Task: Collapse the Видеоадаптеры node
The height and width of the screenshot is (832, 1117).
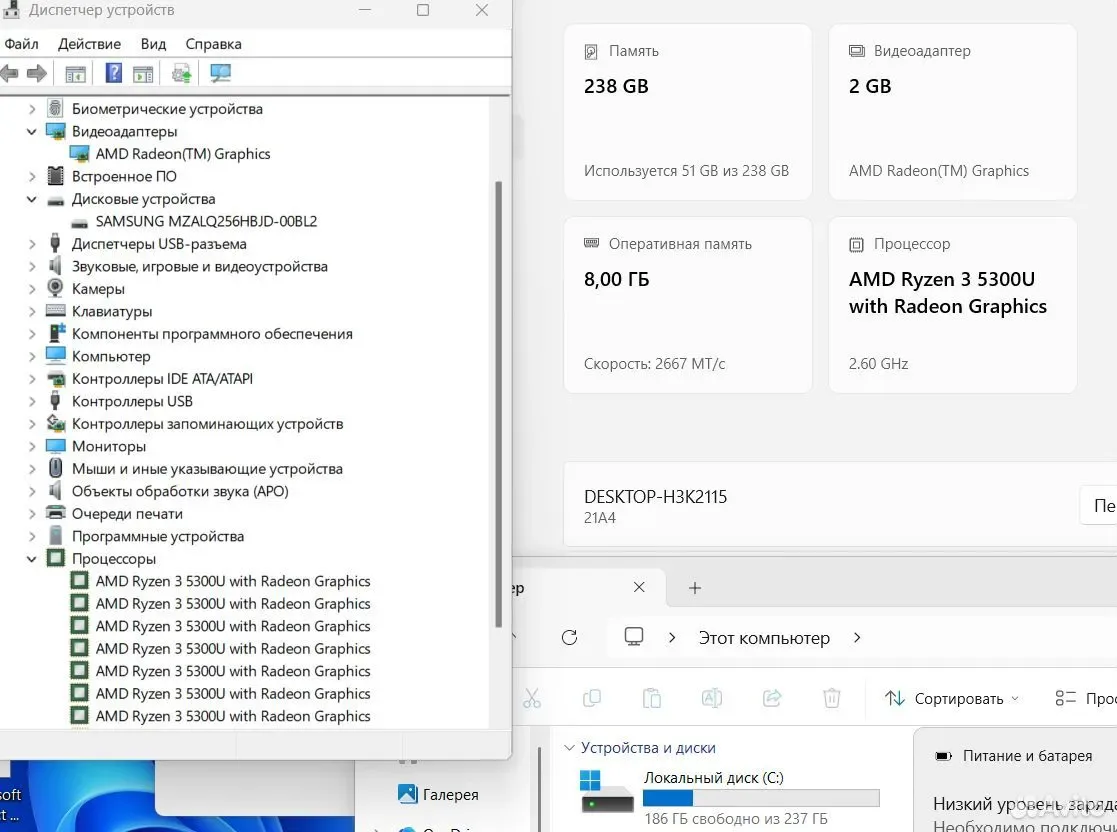Action: click(x=32, y=132)
